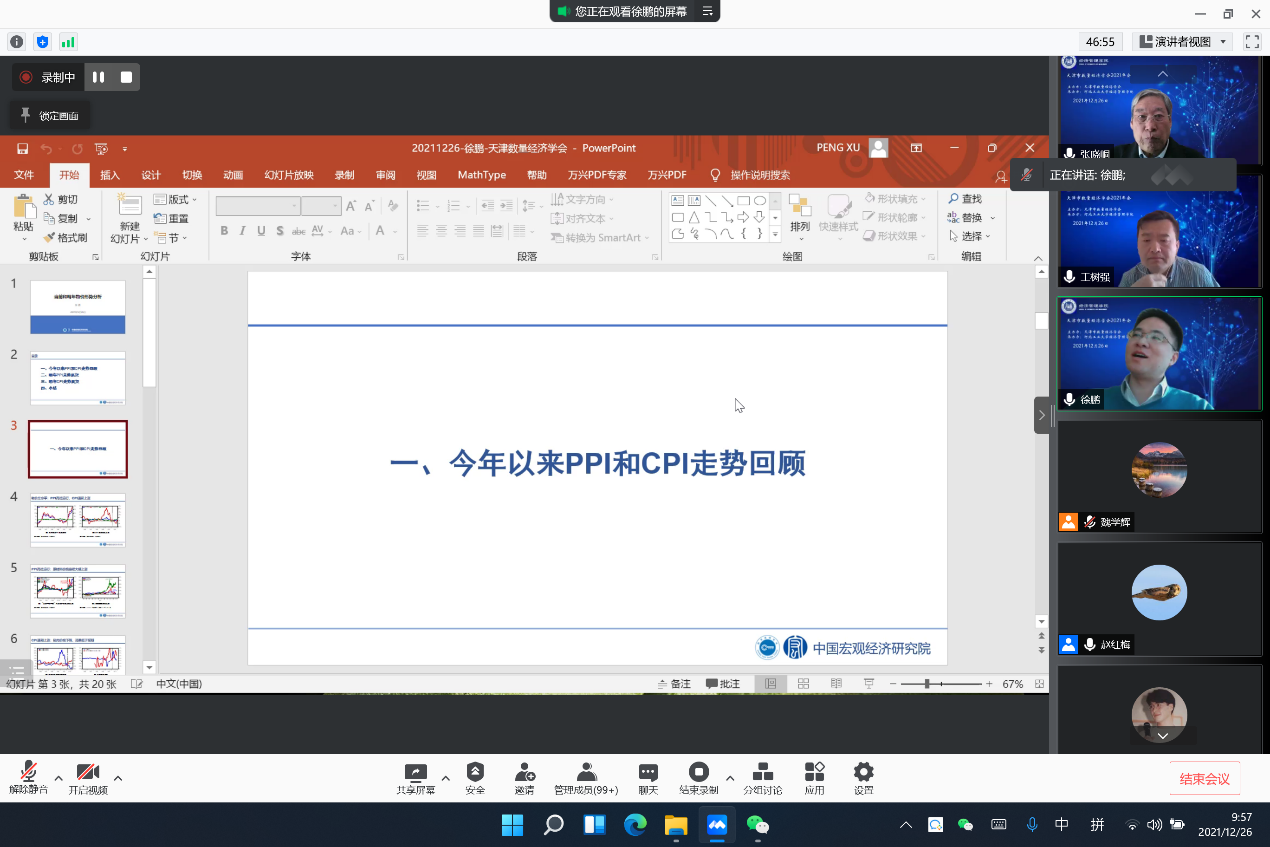Click the Share Screen icon
This screenshot has height=847, width=1270.
(415, 773)
